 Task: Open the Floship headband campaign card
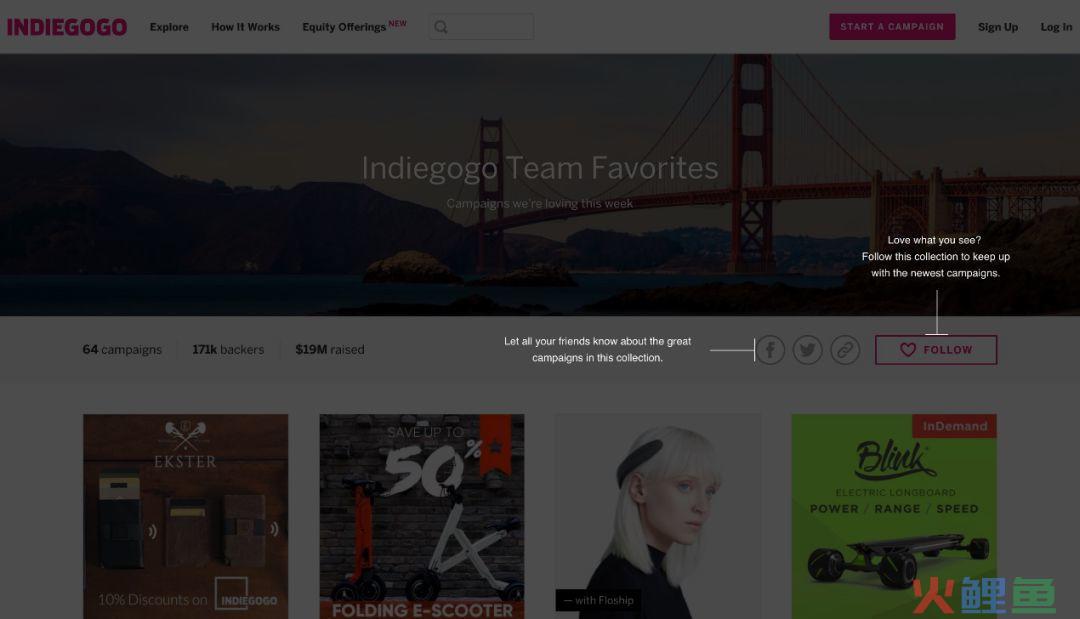pos(658,516)
